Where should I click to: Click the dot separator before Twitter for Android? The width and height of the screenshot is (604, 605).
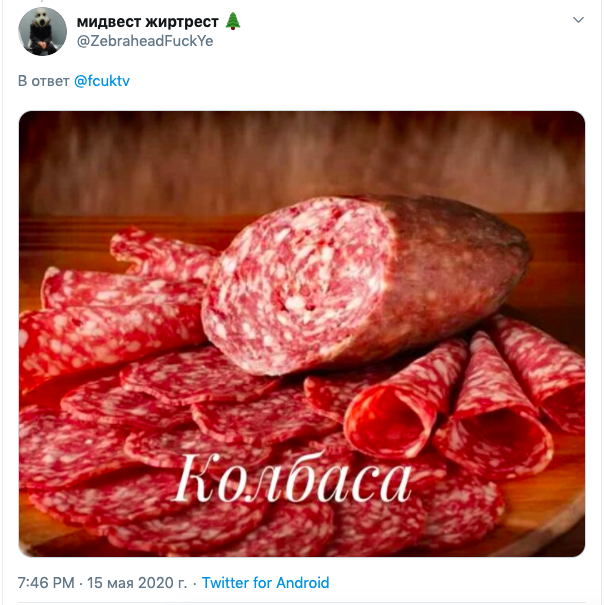(x=194, y=582)
